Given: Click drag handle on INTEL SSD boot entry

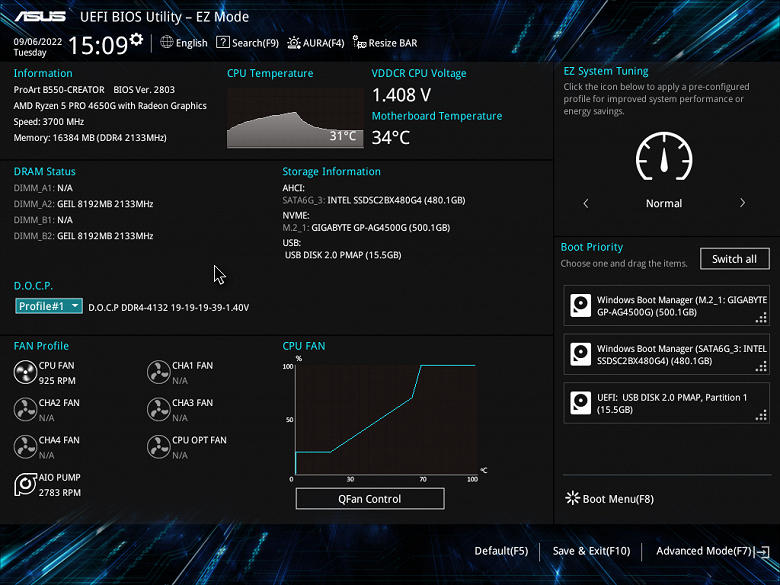Looking at the screenshot, I should tap(761, 367).
